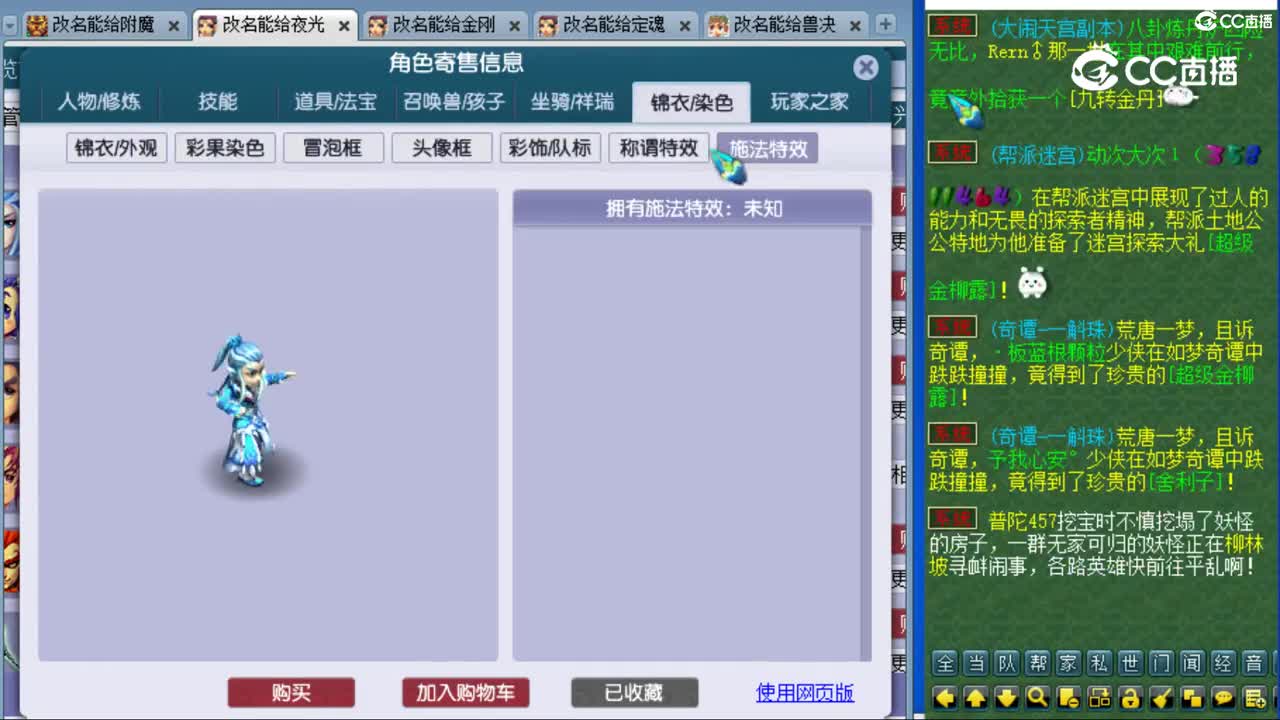Select the 家 chat channel filter
Viewport: 1280px width, 720px height.
click(x=1068, y=663)
